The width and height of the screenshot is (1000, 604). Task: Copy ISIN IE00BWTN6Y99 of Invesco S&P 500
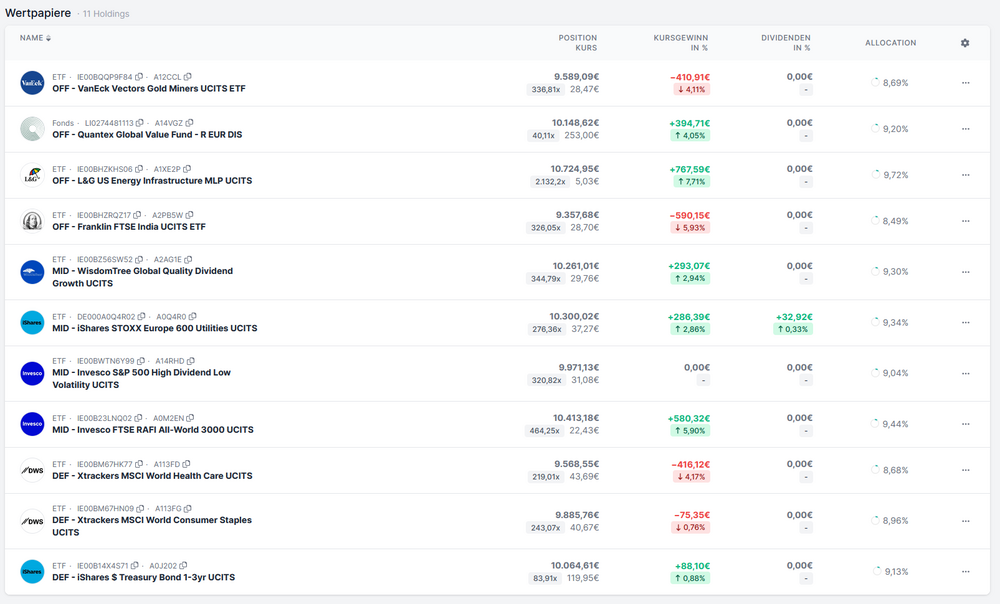(141, 361)
